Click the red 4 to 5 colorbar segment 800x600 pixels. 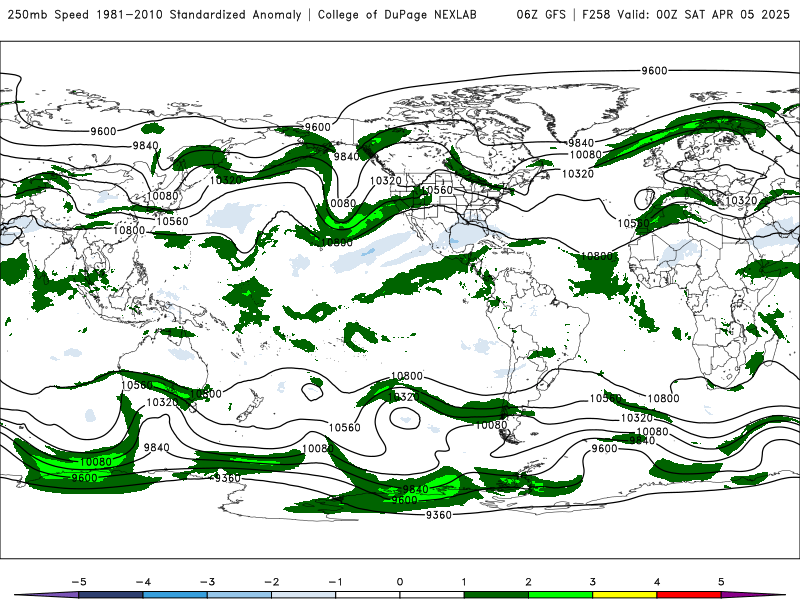[x=689, y=595]
